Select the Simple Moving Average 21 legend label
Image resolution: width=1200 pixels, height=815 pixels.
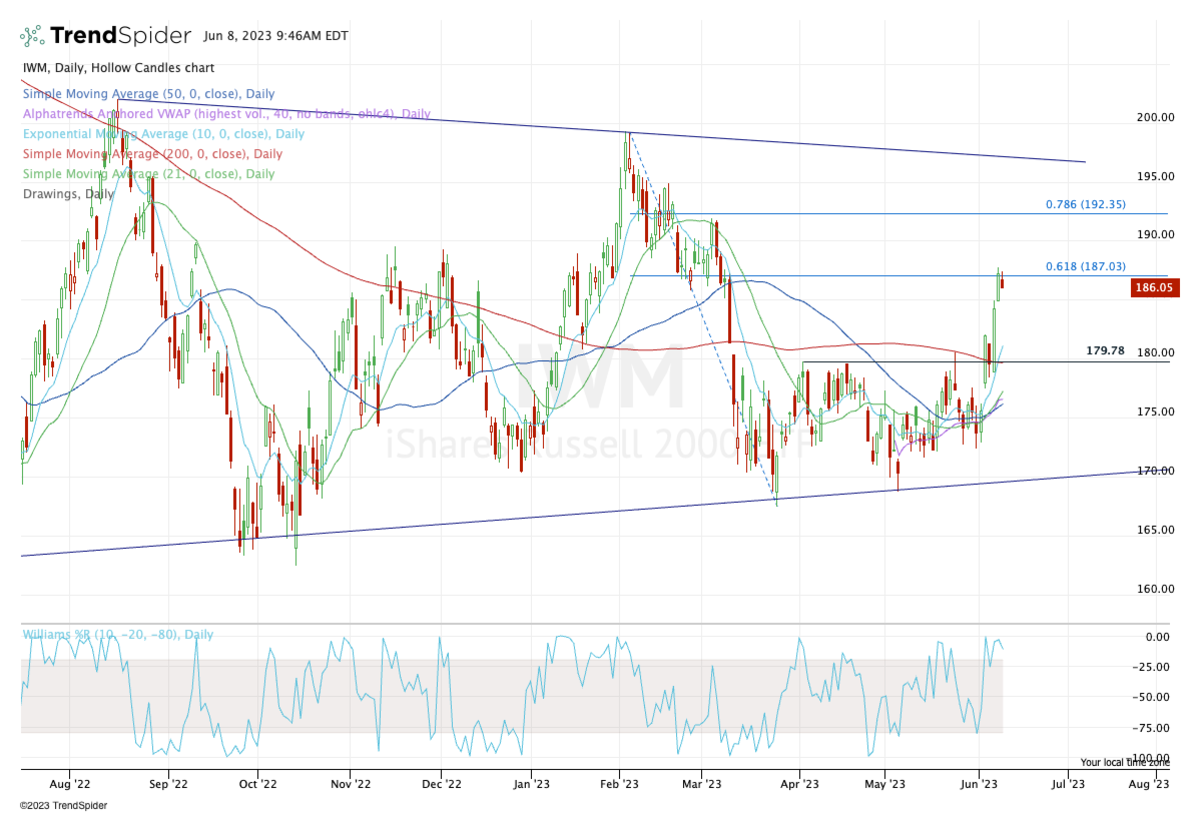148,174
